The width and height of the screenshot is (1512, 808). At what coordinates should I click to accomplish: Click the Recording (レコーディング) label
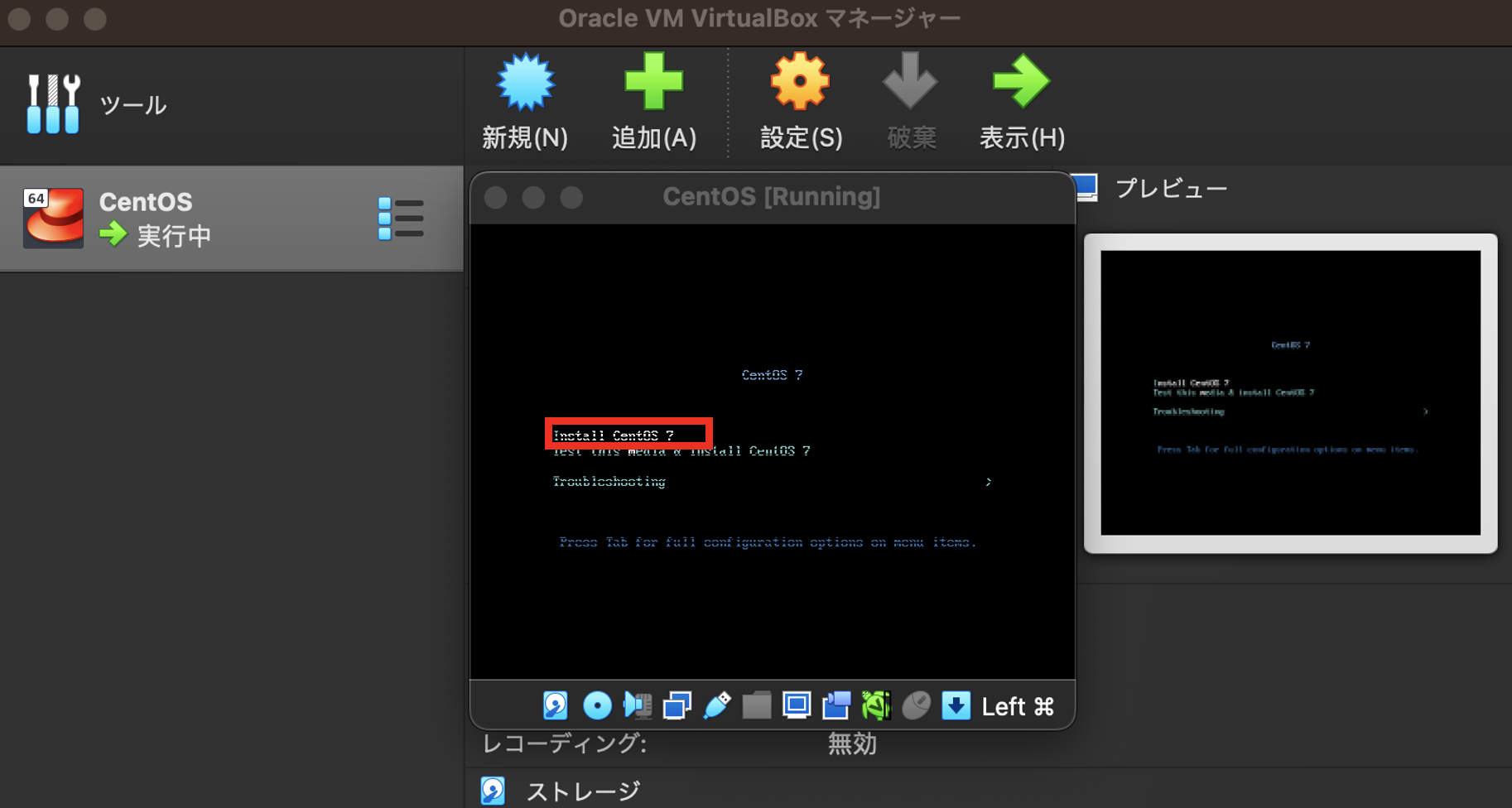tap(565, 743)
